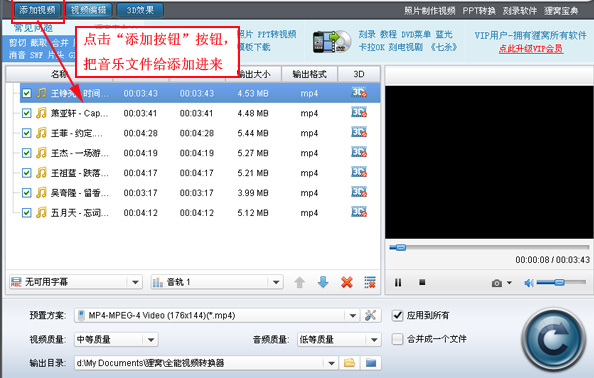Open output directory with blue folder icon
Image resolution: width=594 pixels, height=378 pixels.
click(371, 363)
